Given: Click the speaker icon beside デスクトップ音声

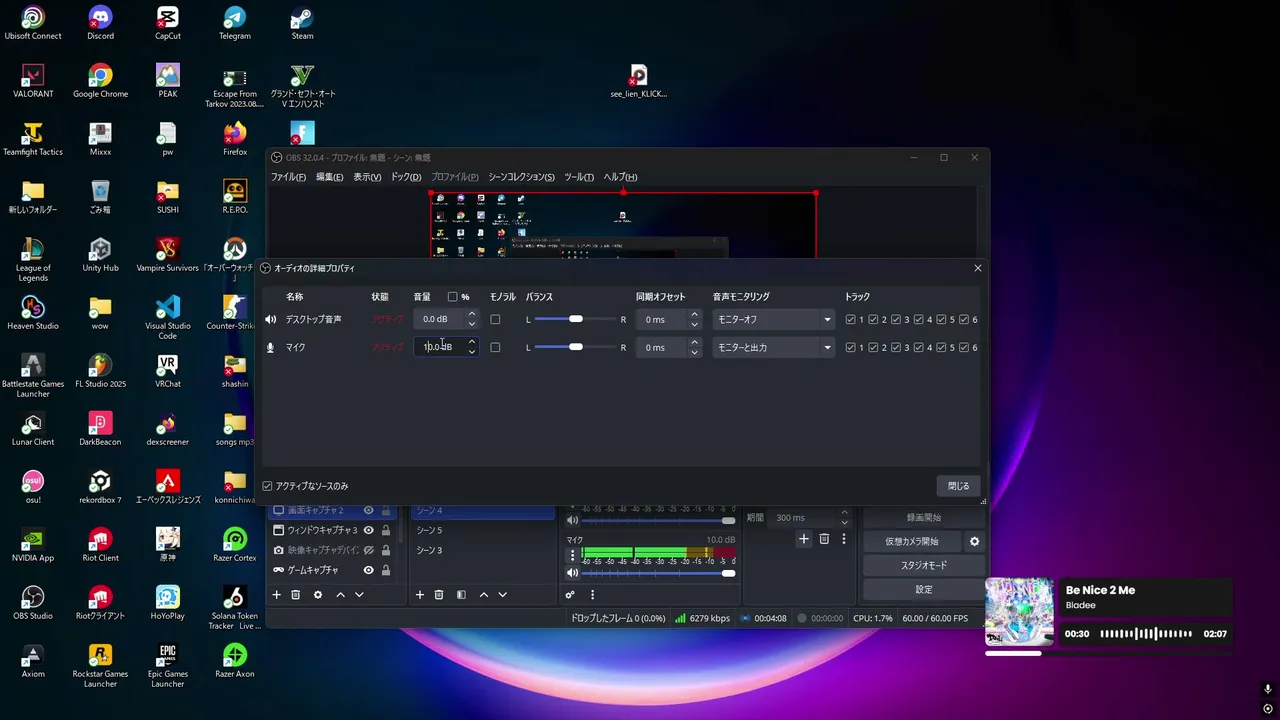Looking at the screenshot, I should (270, 320).
